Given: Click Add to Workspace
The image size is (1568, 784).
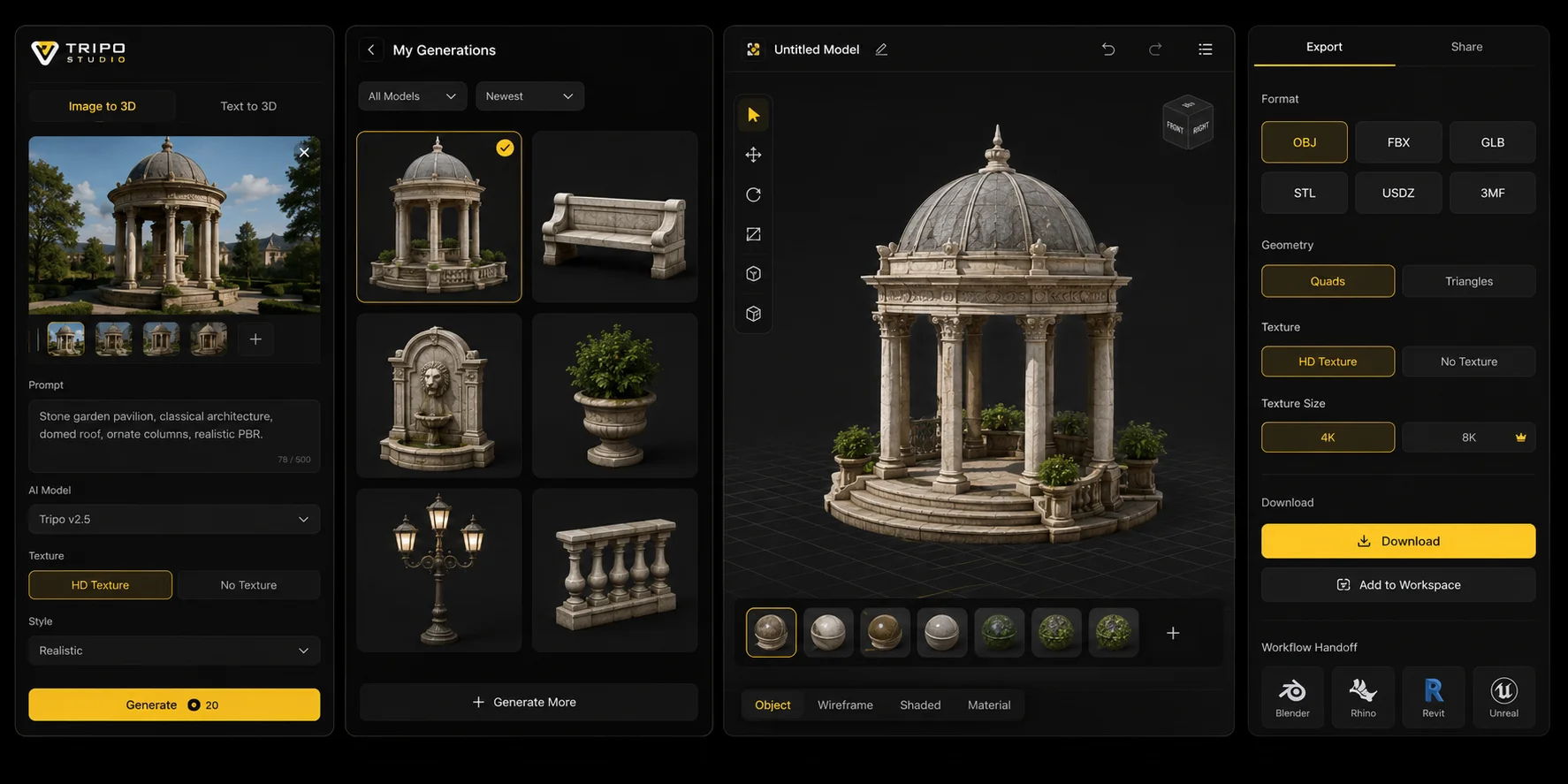Looking at the screenshot, I should pyautogui.click(x=1398, y=585).
